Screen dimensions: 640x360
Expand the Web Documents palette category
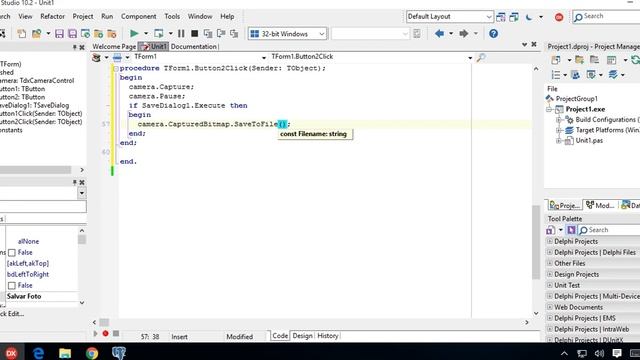pyautogui.click(x=550, y=307)
